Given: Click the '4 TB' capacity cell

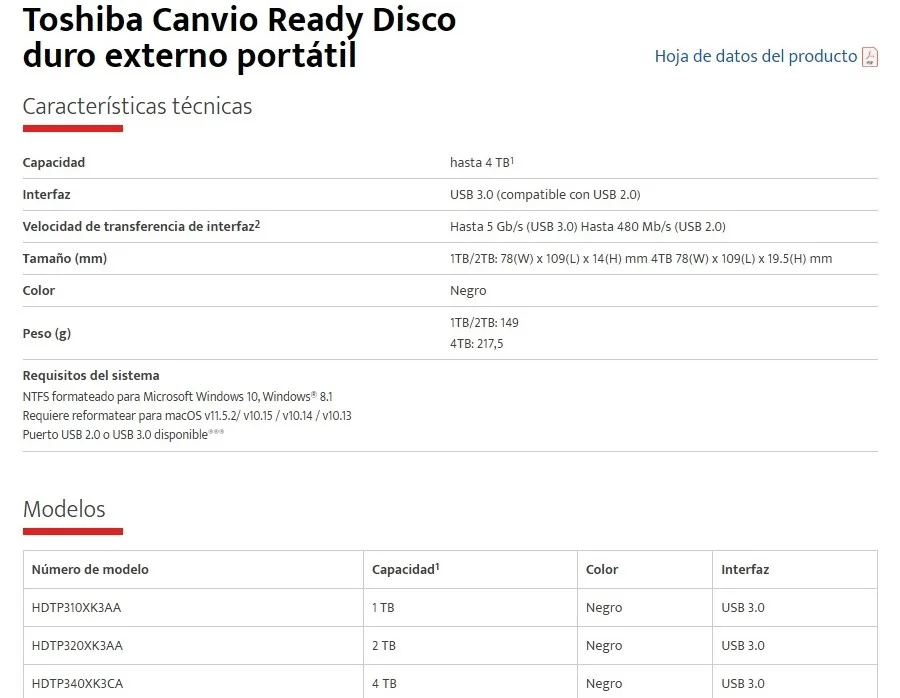Looking at the screenshot, I should click(384, 683).
